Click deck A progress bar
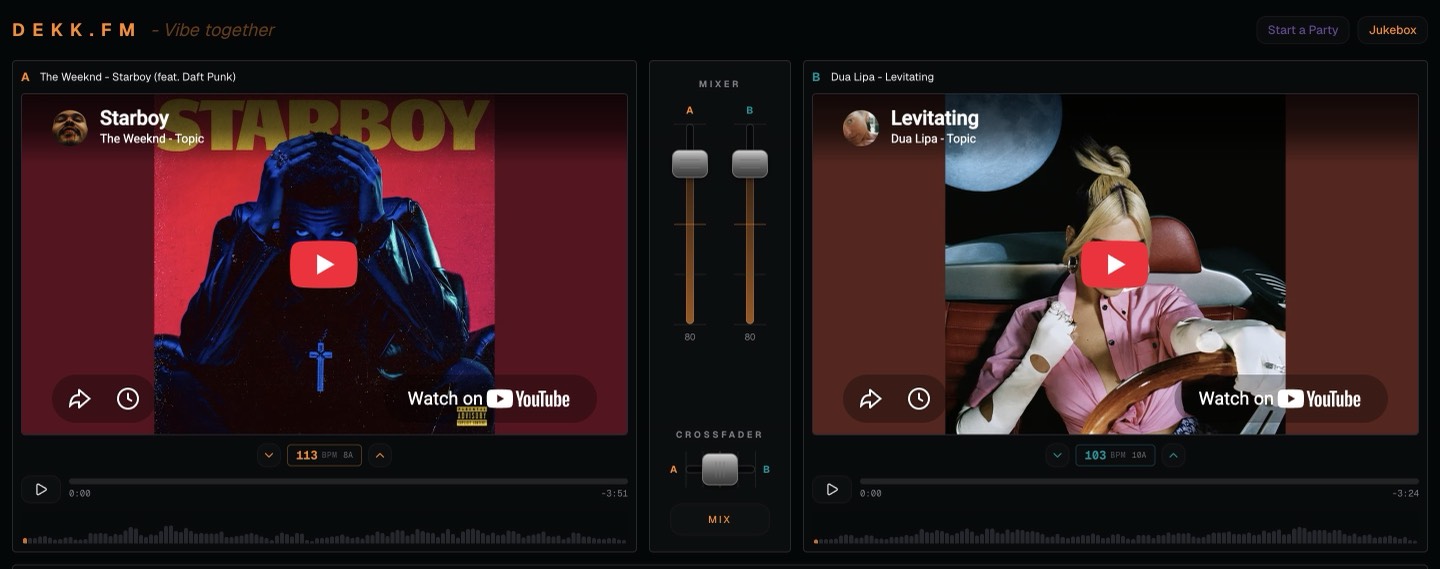Screen dimensions: 1440x569 348,481
